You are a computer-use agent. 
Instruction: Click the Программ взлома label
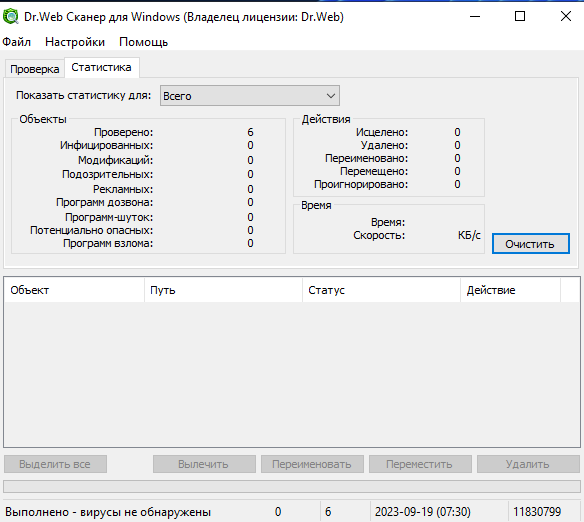point(108,243)
